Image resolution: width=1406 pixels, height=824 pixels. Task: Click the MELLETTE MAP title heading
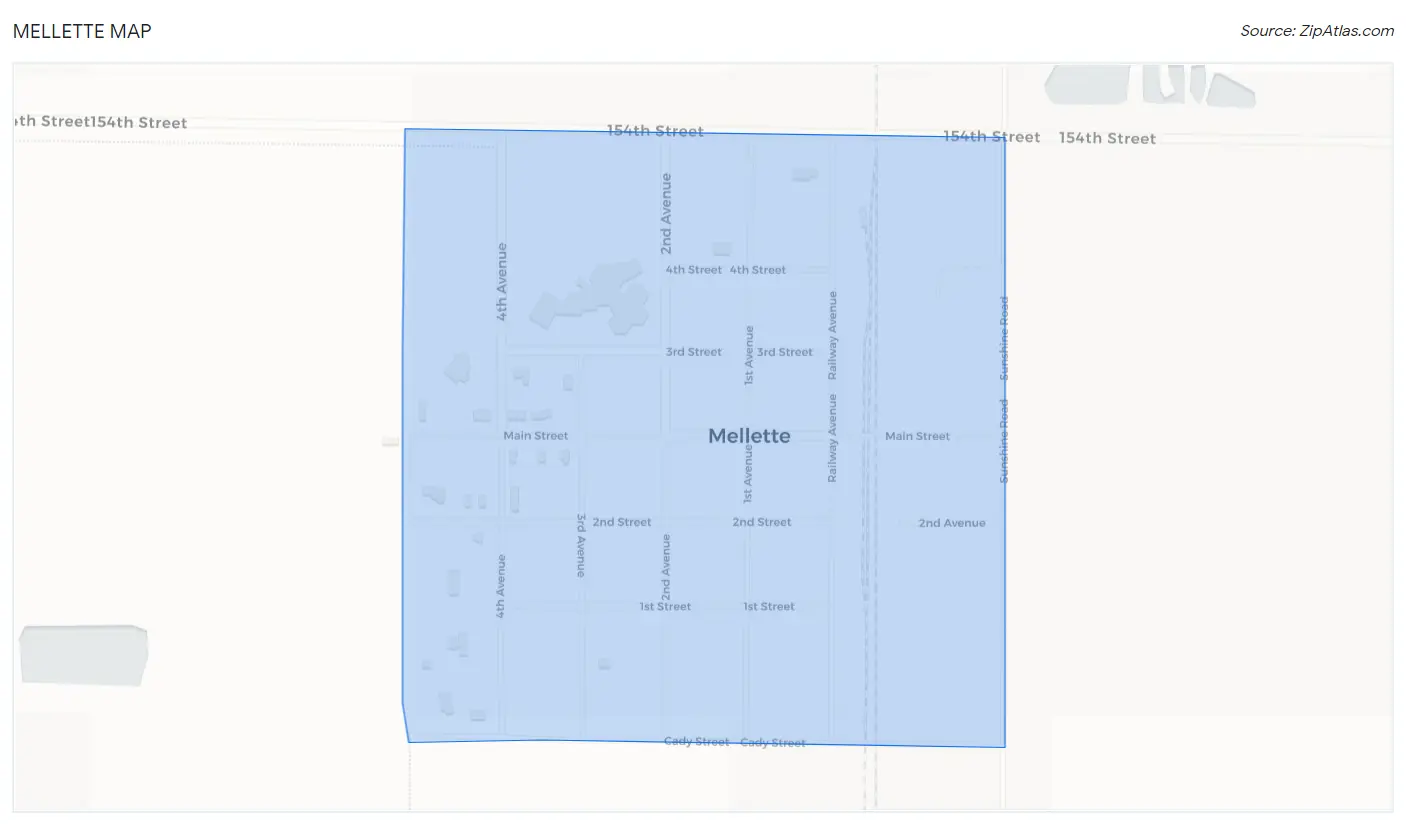pos(82,31)
